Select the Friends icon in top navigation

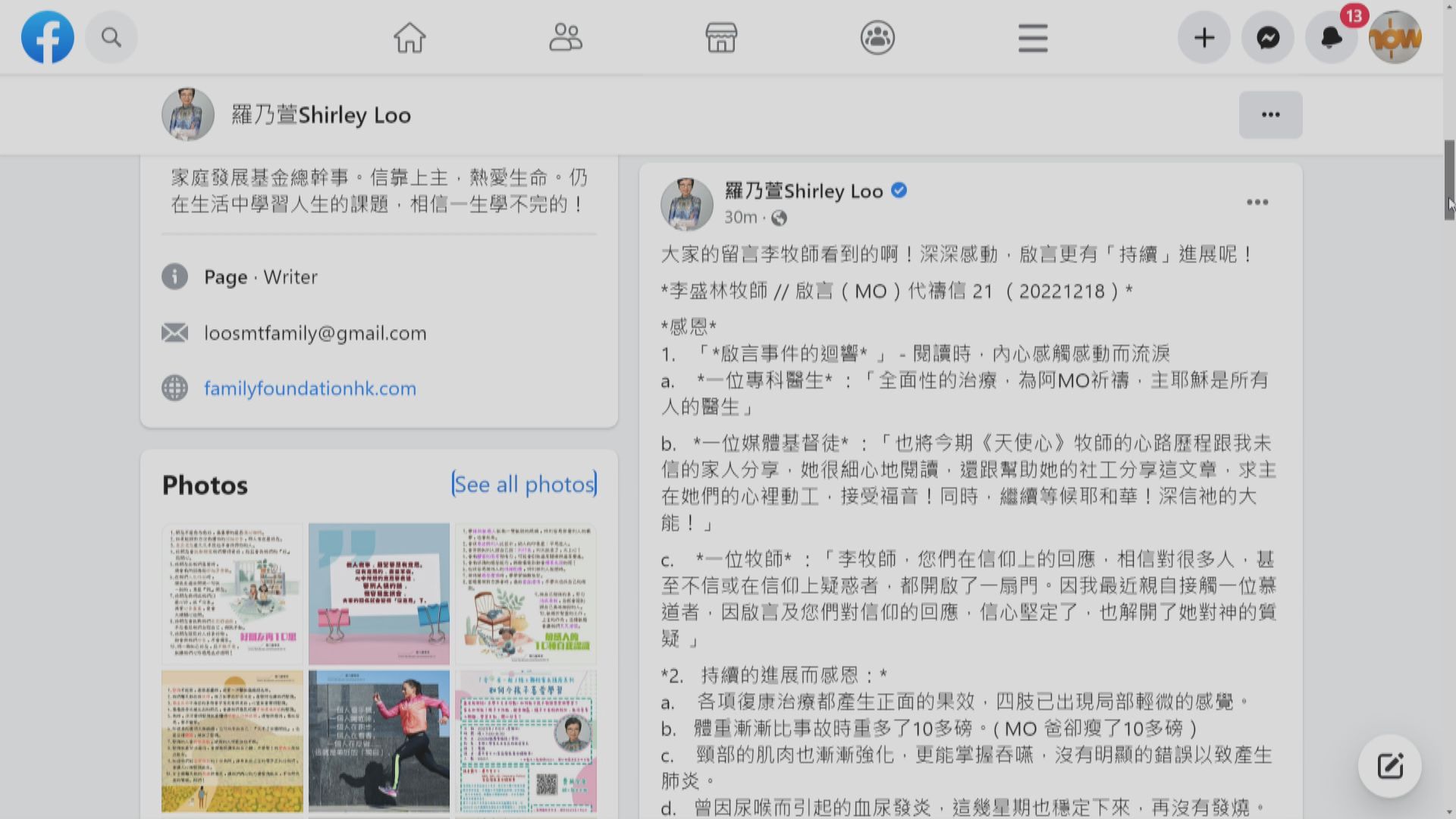click(x=566, y=36)
